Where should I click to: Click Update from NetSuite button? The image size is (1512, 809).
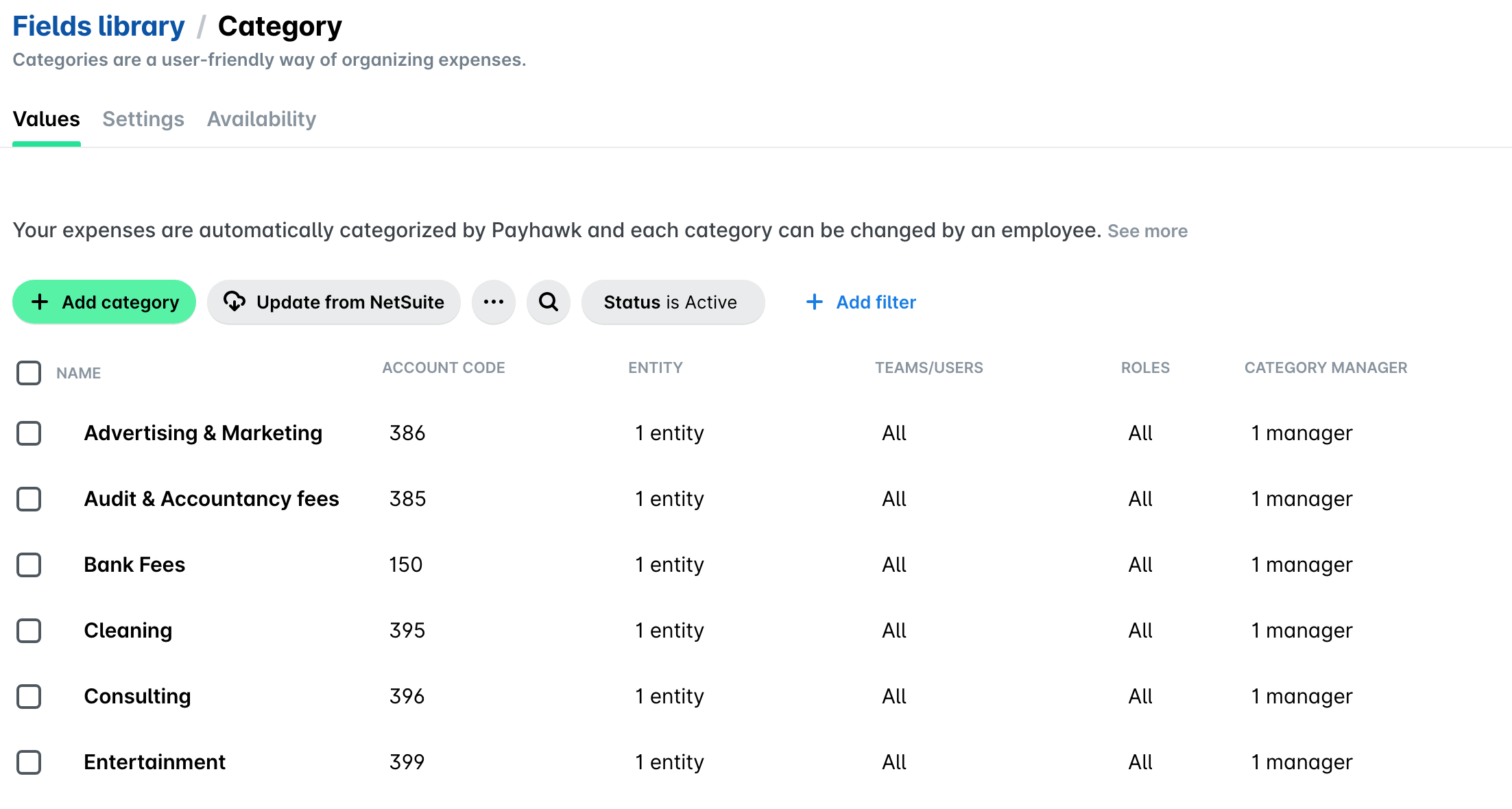[334, 302]
